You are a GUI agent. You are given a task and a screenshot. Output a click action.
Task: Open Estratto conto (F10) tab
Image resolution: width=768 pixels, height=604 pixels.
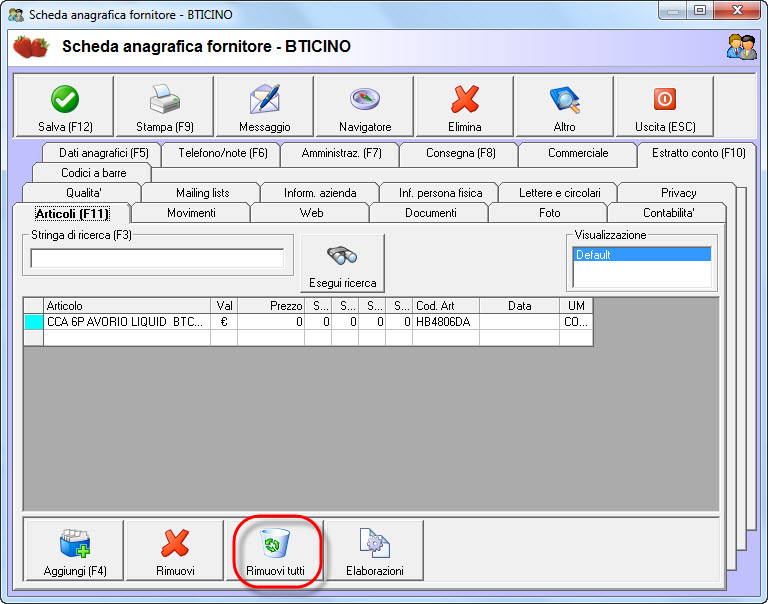[698, 153]
